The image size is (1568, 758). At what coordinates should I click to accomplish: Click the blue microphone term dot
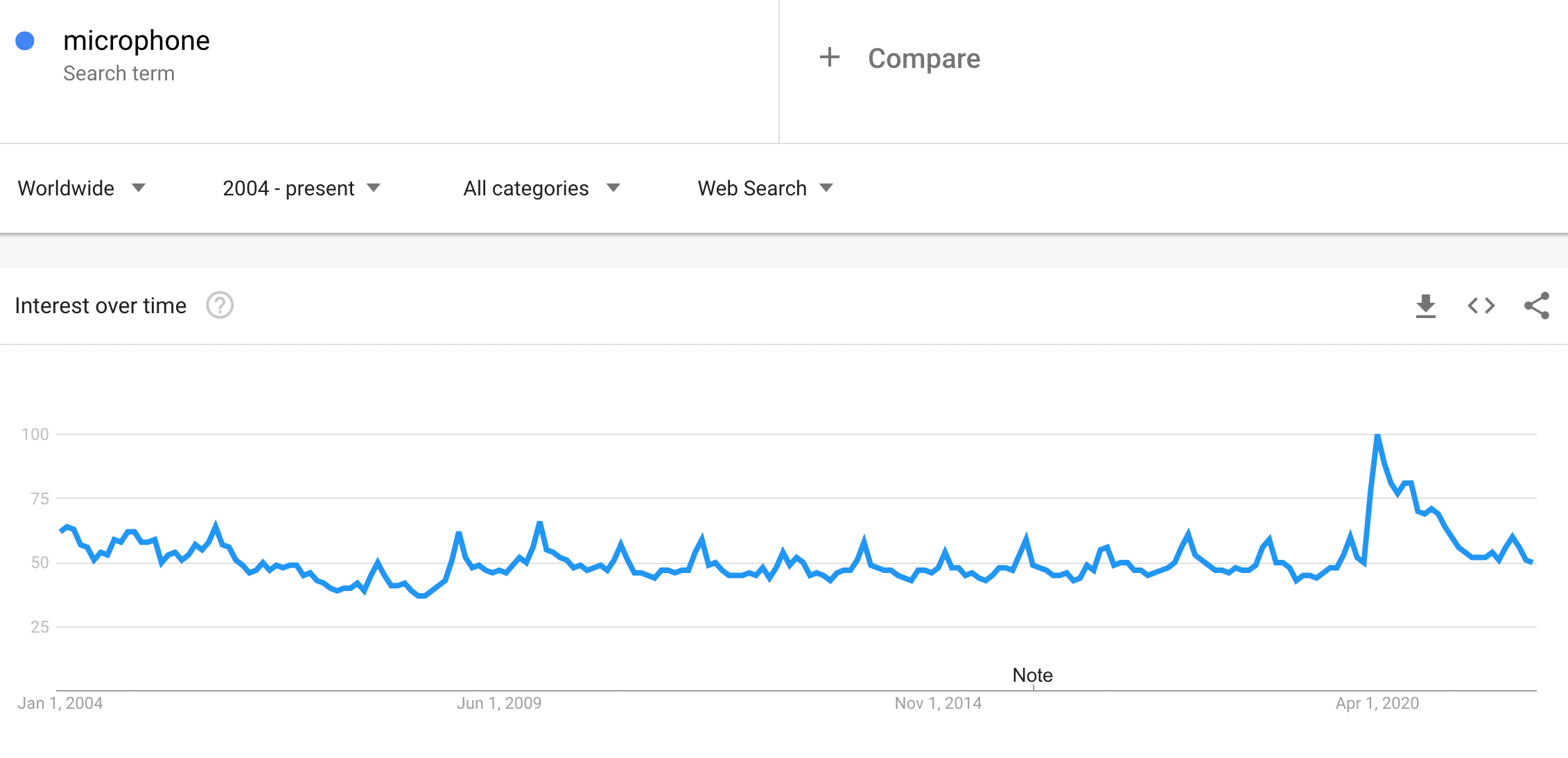click(25, 41)
